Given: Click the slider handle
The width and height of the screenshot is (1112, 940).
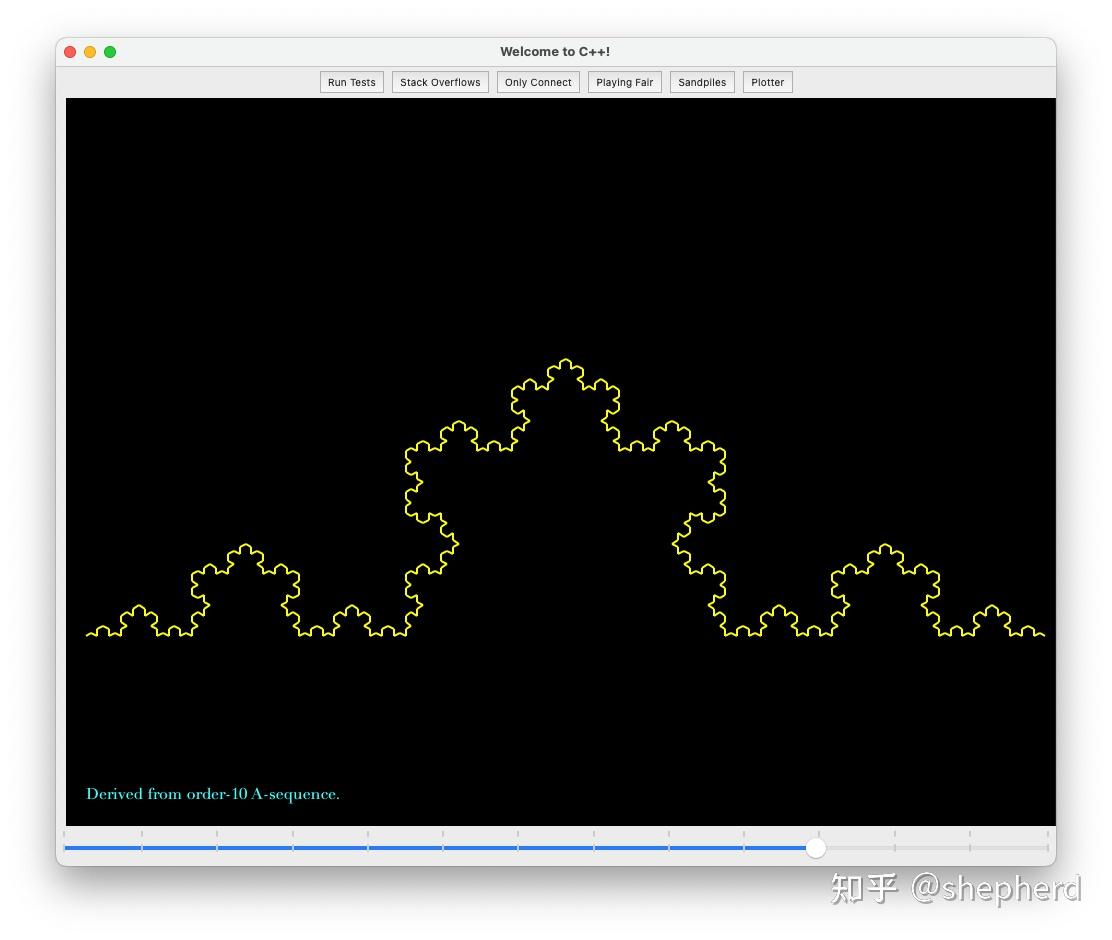Looking at the screenshot, I should (x=816, y=848).
